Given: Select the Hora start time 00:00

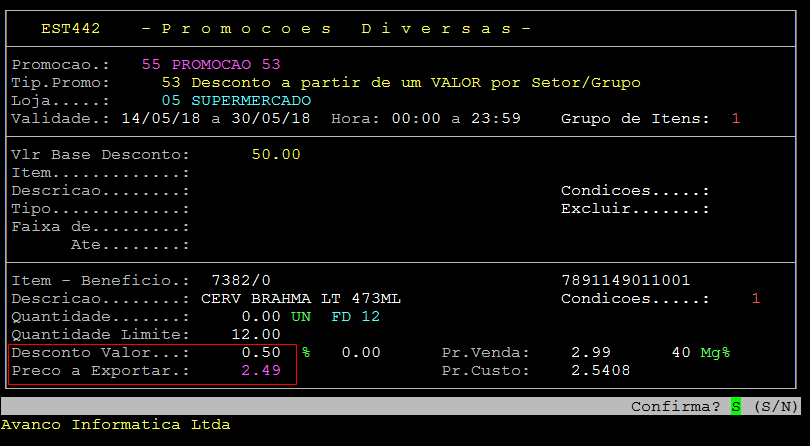Looking at the screenshot, I should click(x=409, y=119).
